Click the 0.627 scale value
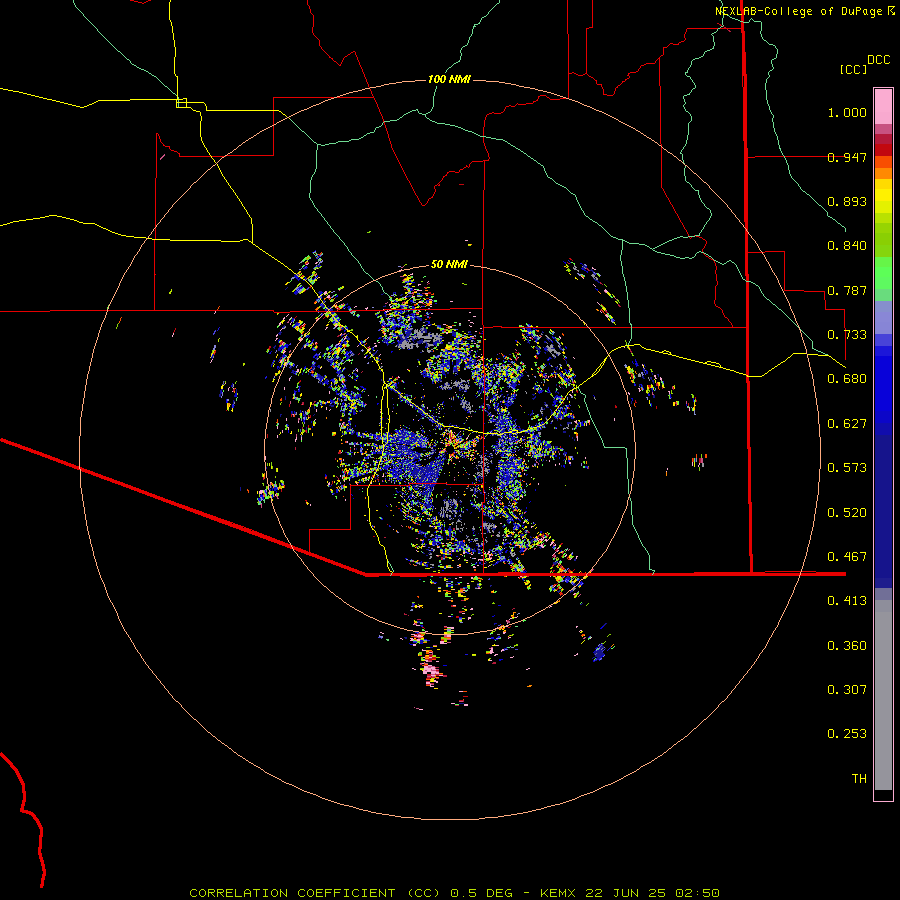 pos(847,424)
